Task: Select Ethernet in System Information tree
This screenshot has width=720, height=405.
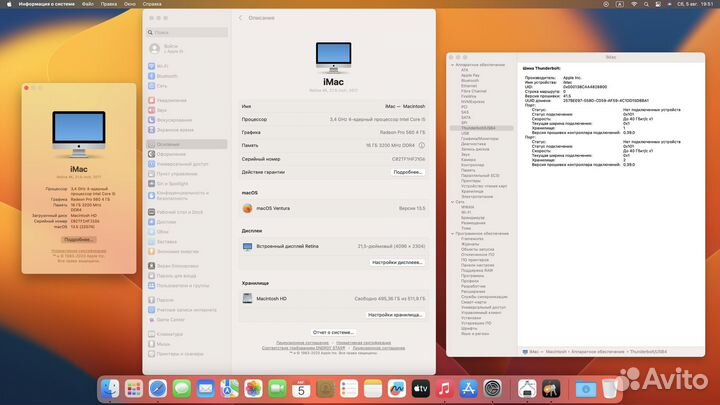Action: pyautogui.click(x=469, y=86)
